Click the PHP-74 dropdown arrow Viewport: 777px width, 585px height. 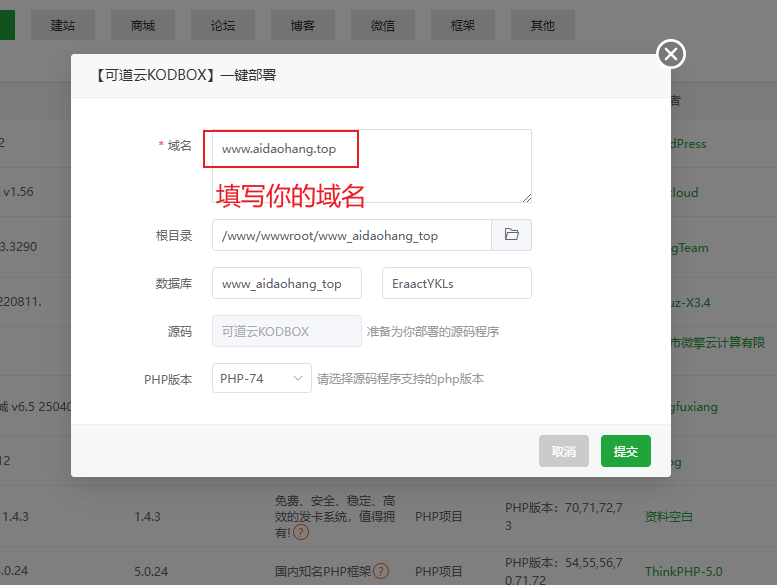[298, 379]
